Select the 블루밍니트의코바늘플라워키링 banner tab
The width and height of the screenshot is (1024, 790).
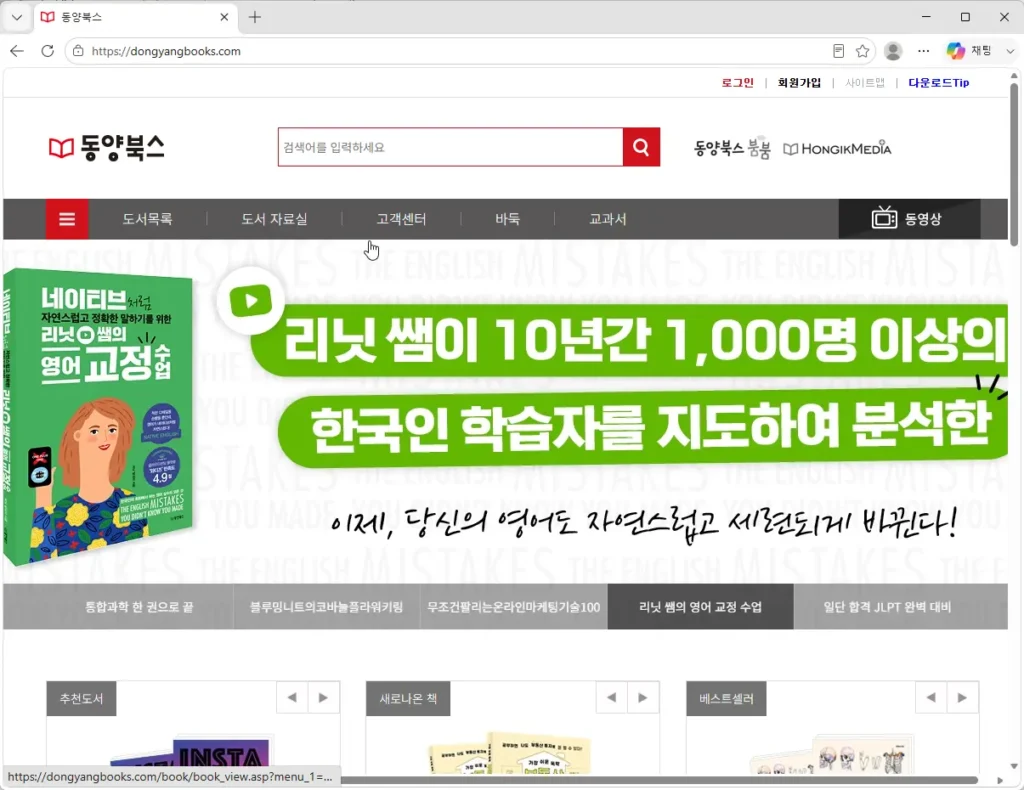pyautogui.click(x=327, y=607)
